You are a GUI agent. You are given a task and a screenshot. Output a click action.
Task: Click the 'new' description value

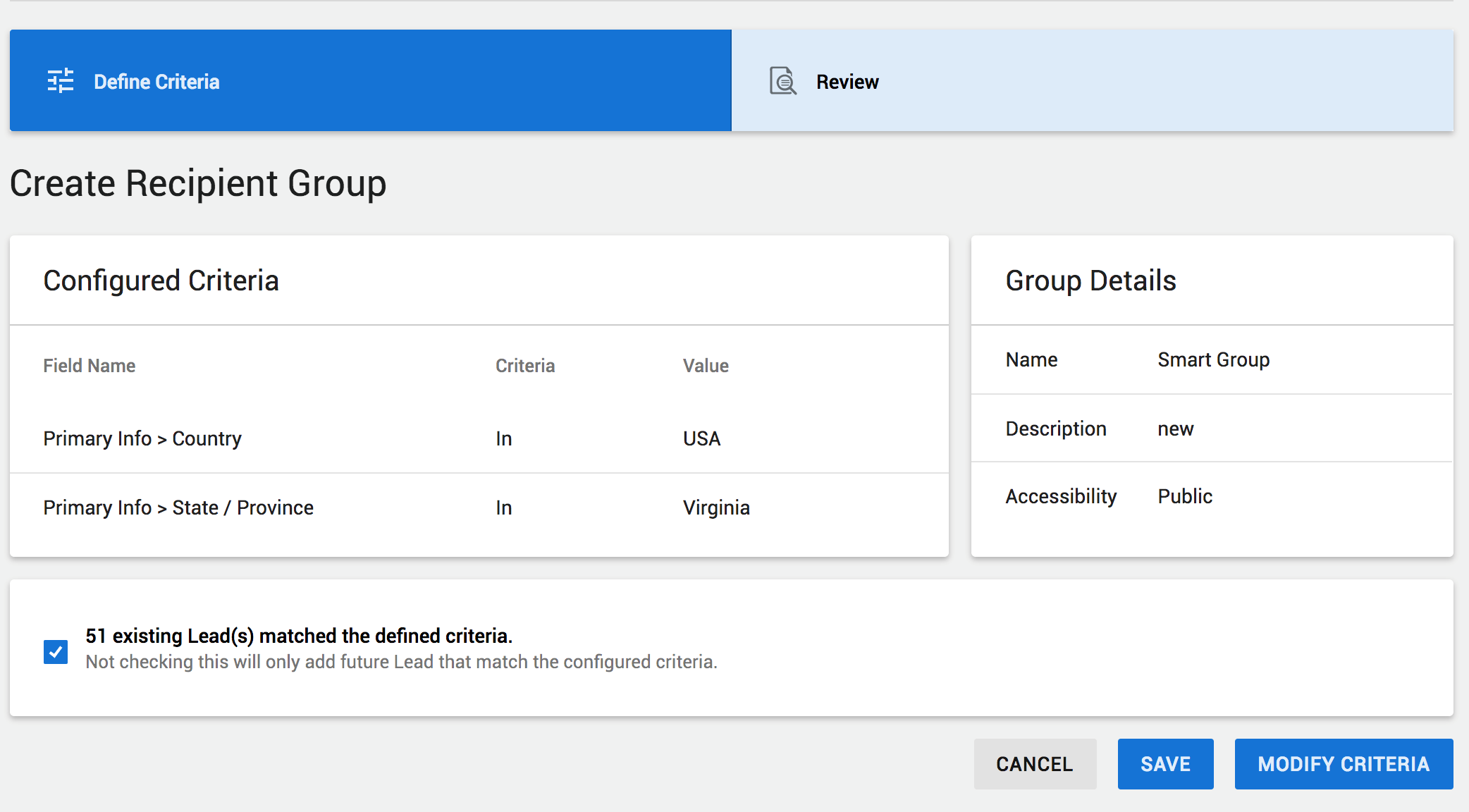click(x=1176, y=429)
